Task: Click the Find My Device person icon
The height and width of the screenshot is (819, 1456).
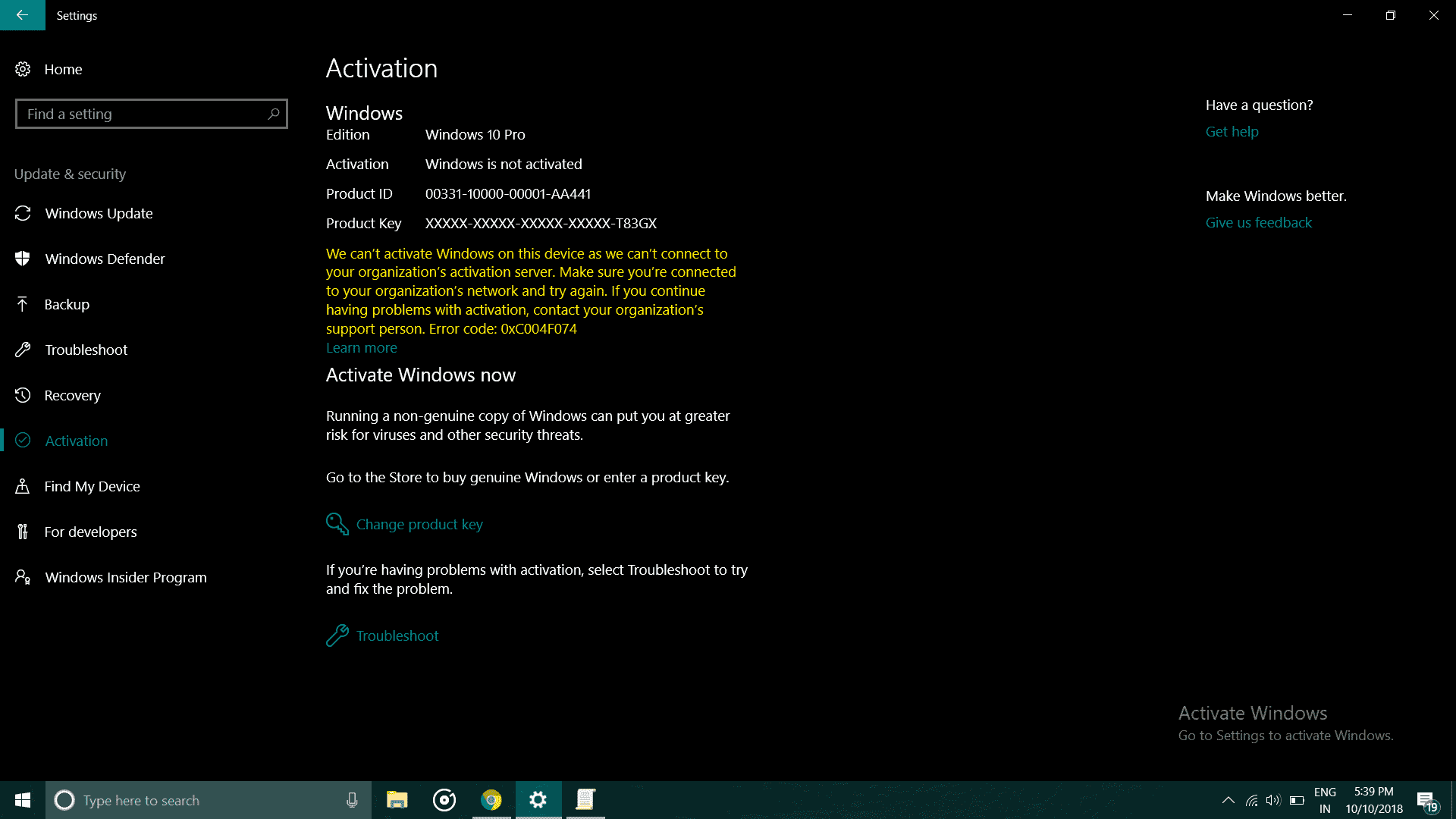Action: 23,486
